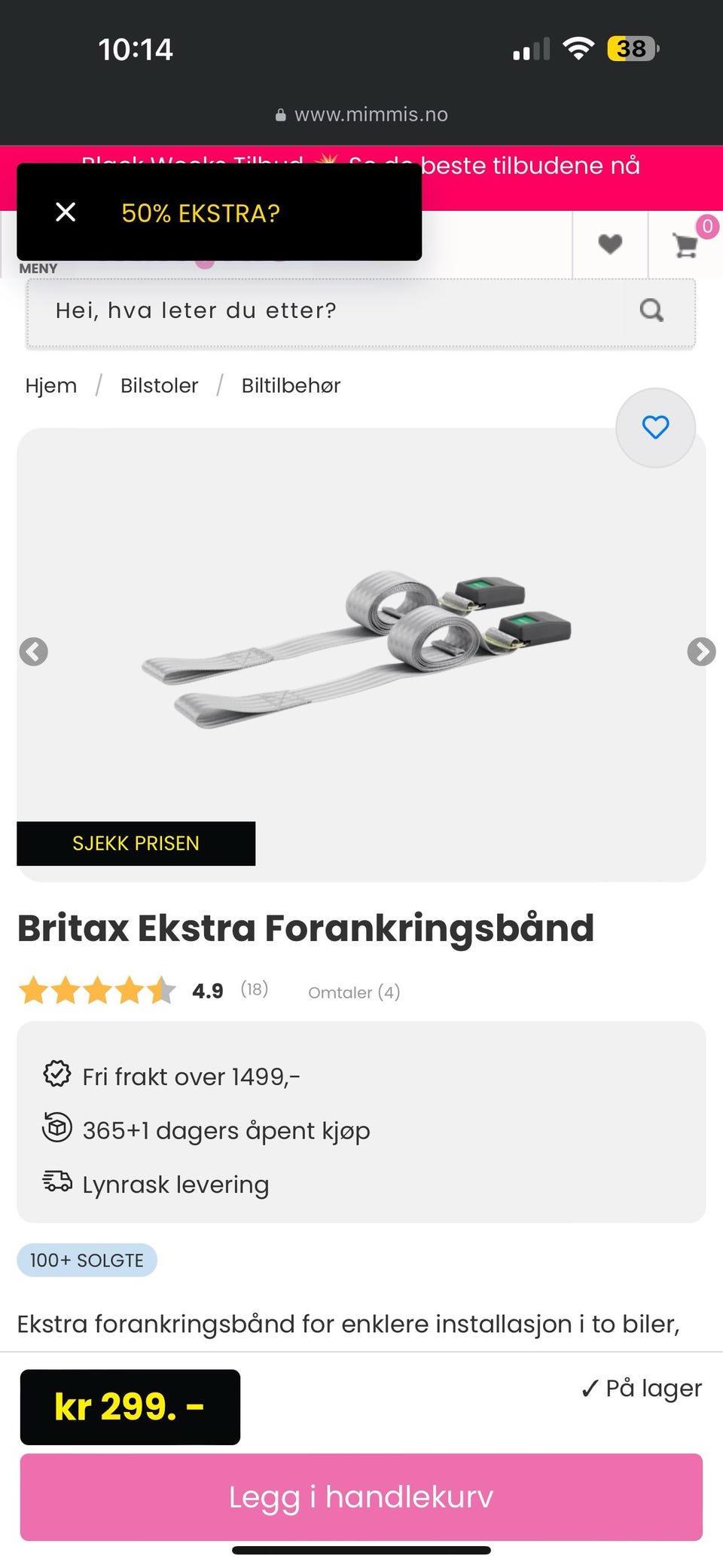Tap the SJEKK PRISEN badge
Screen dimensions: 723x1568
coord(136,843)
